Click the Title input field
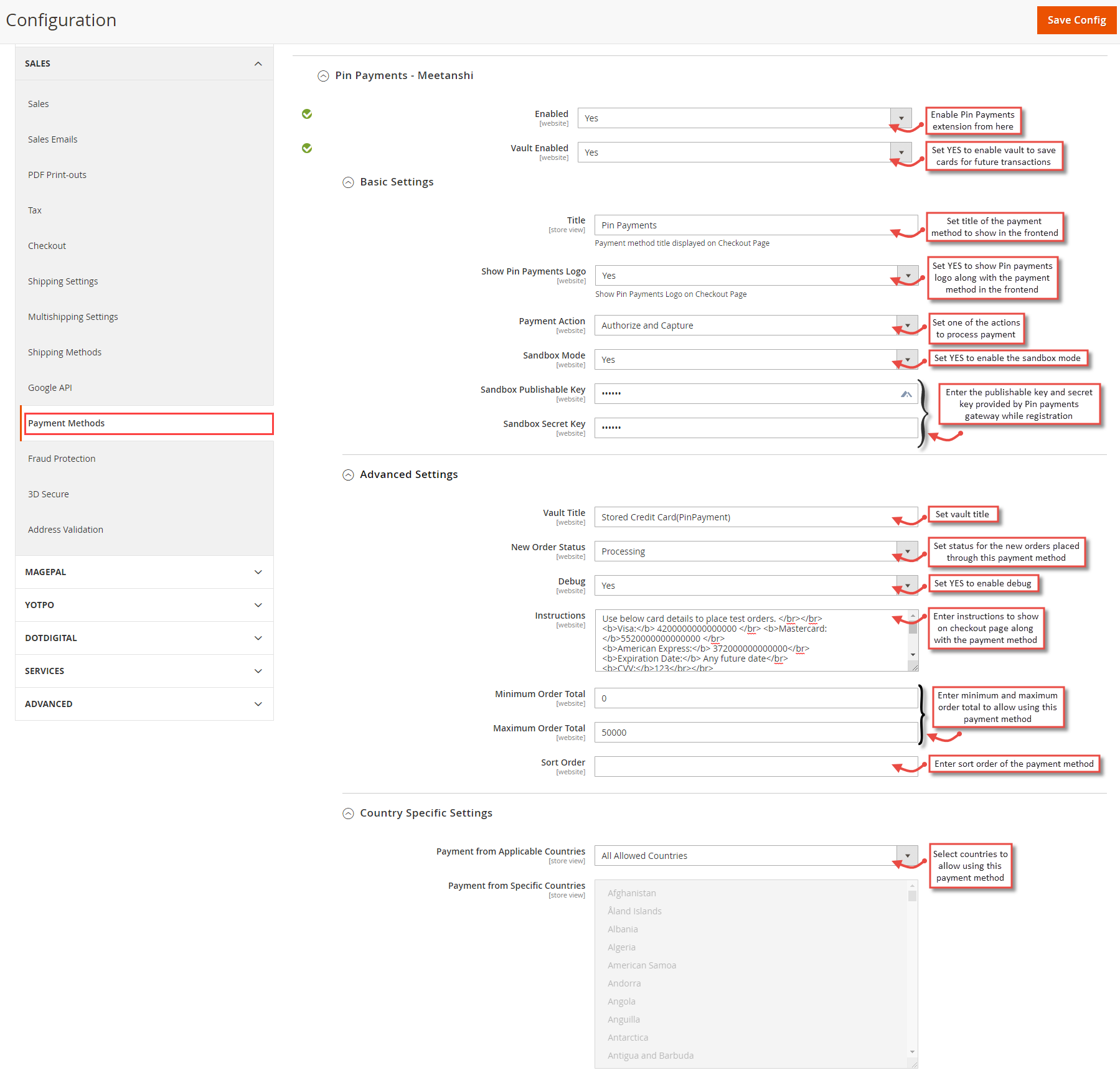This screenshot has height=1083, width=1120. pyautogui.click(x=756, y=225)
